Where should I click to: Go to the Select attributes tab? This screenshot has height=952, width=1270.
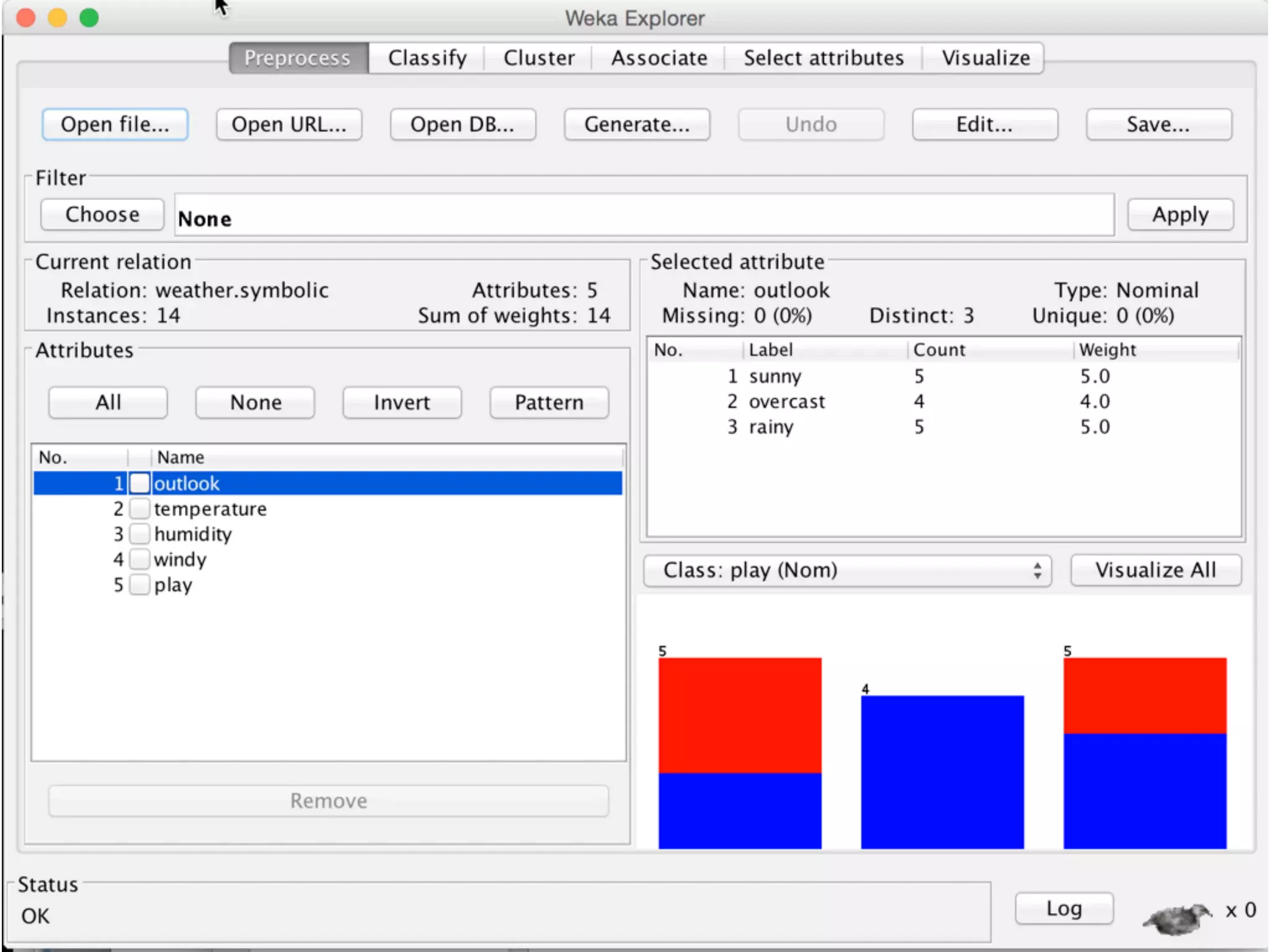click(x=823, y=58)
